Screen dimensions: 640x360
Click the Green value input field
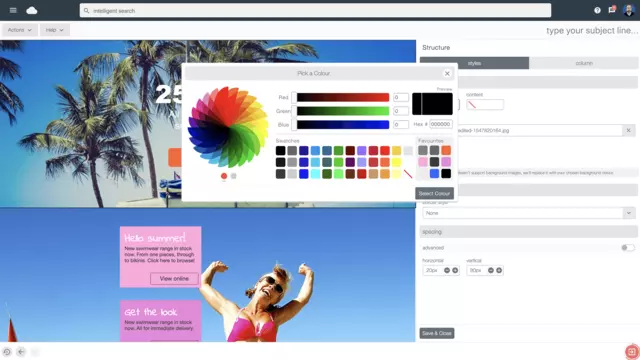[x=401, y=111]
